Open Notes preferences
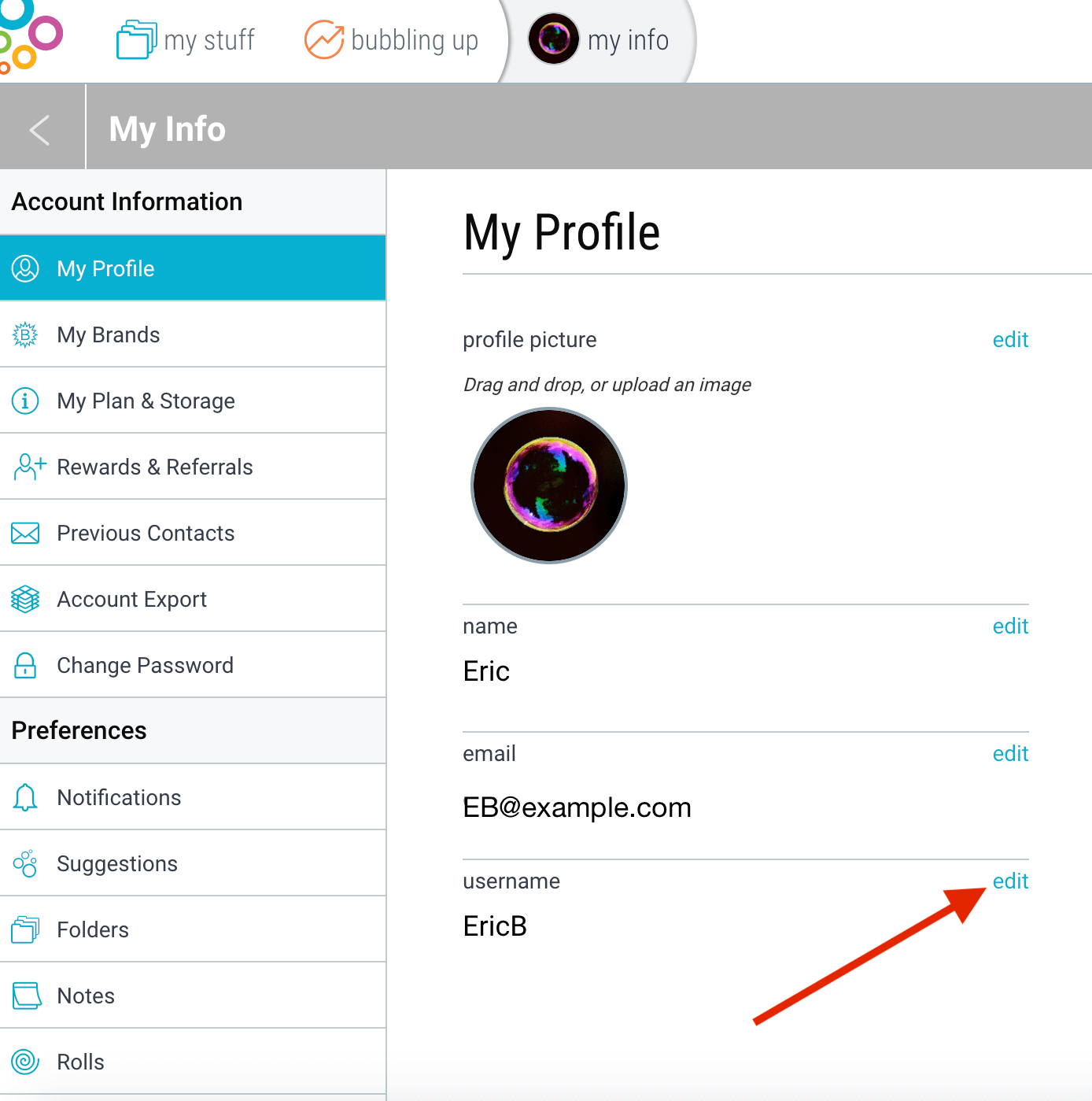This screenshot has width=1092, height=1101. (x=193, y=996)
